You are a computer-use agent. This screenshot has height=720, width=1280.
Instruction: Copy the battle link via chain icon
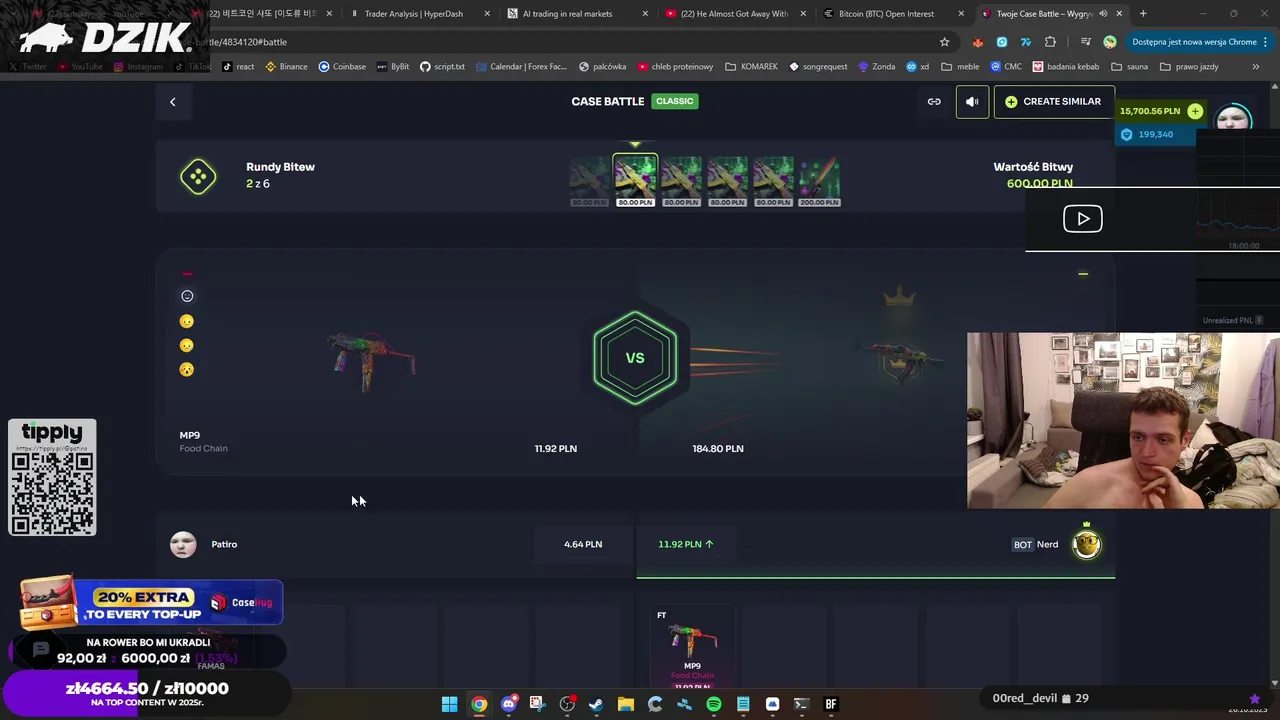coord(934,101)
